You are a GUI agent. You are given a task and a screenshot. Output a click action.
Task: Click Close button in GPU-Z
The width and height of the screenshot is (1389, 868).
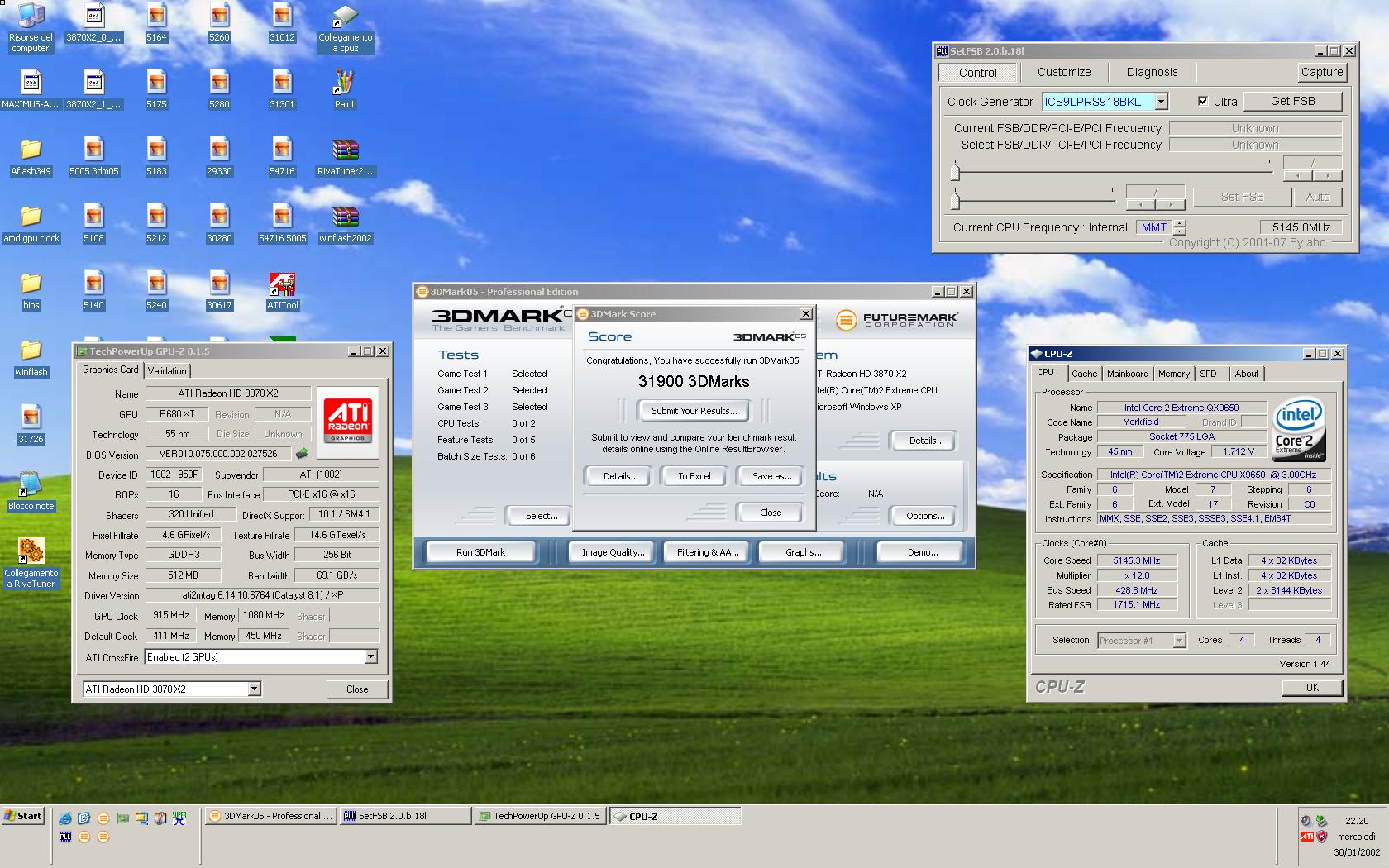357,689
